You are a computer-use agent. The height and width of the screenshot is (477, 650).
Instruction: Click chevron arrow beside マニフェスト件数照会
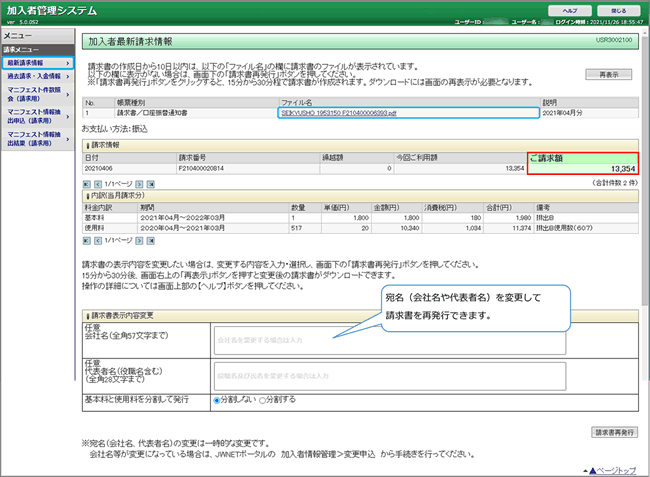tap(68, 94)
